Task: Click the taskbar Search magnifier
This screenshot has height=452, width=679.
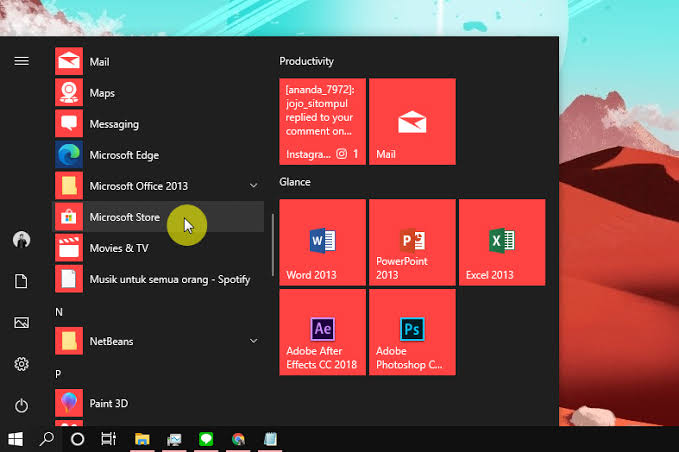Action: [x=47, y=439]
